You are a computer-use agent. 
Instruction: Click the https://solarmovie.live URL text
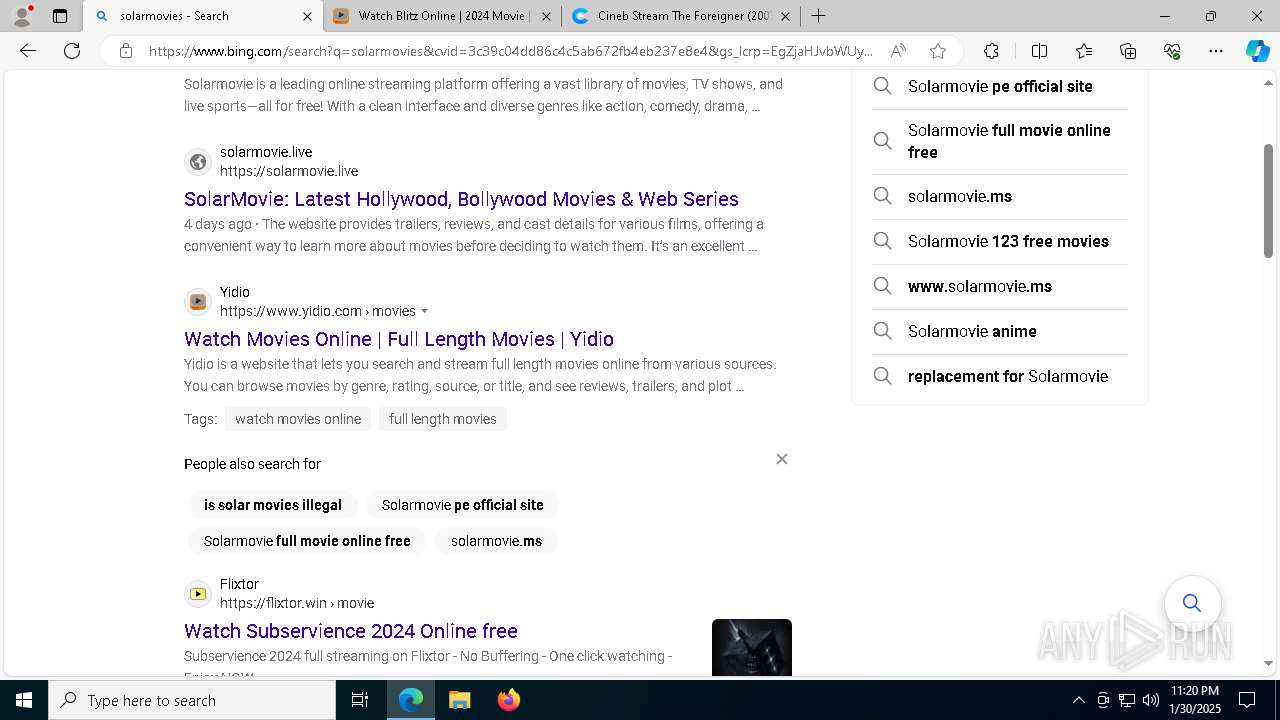(289, 171)
